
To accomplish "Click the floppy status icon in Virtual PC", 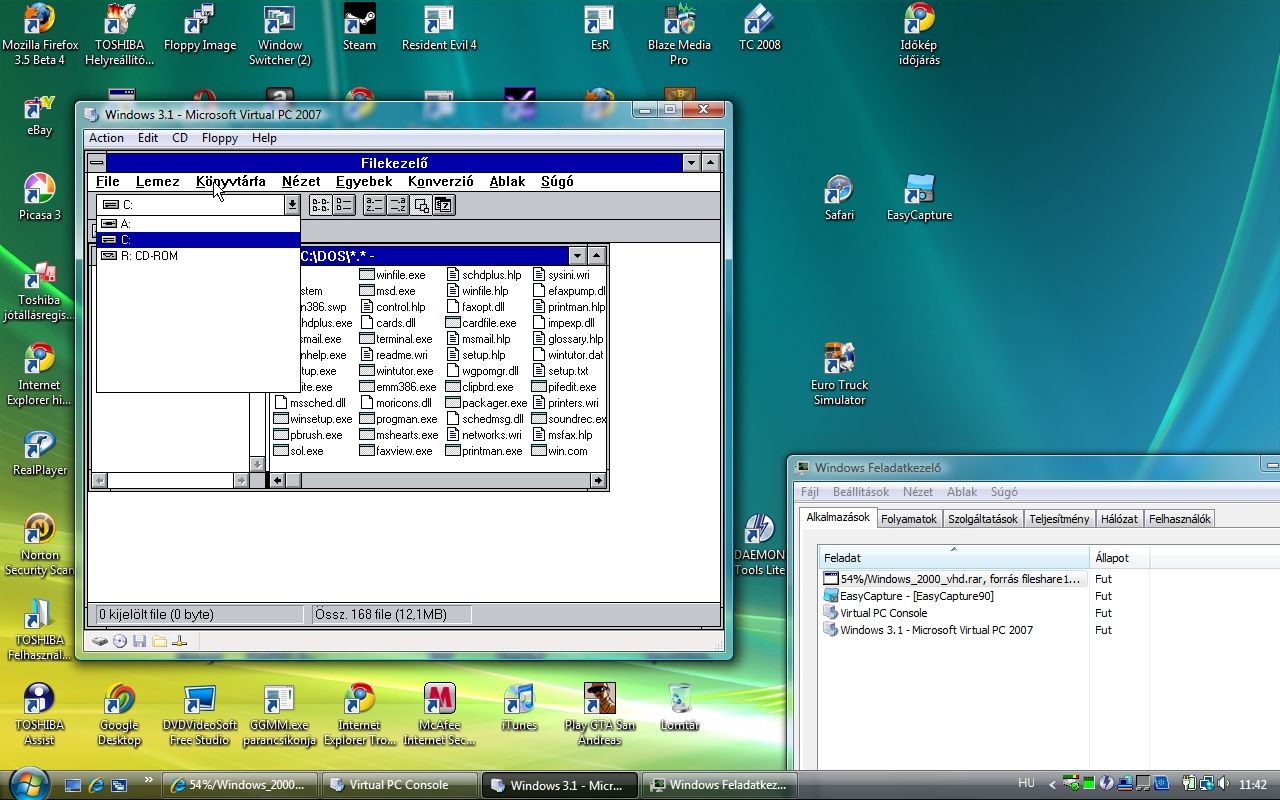I will click(x=140, y=641).
